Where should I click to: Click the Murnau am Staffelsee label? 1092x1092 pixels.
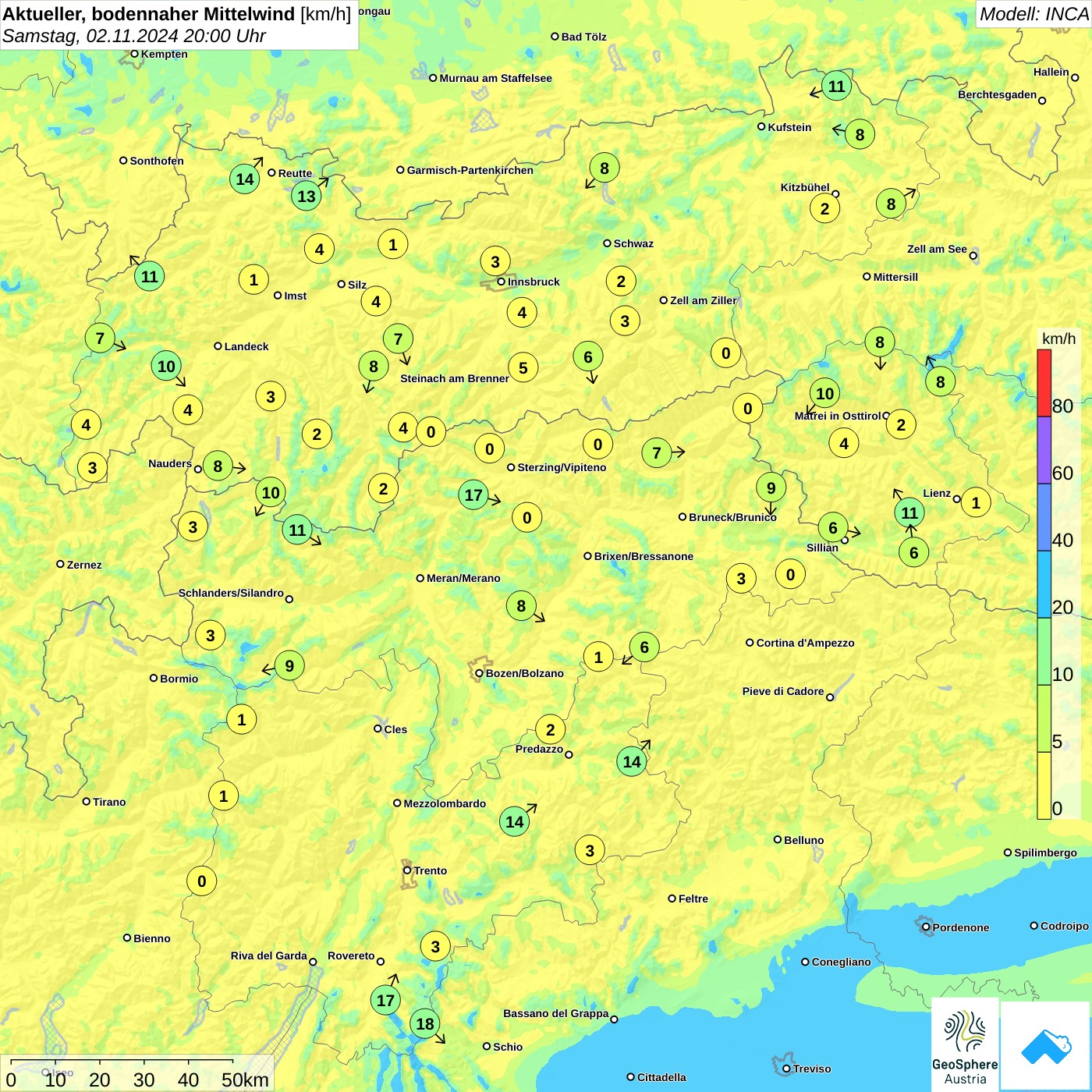click(x=496, y=78)
